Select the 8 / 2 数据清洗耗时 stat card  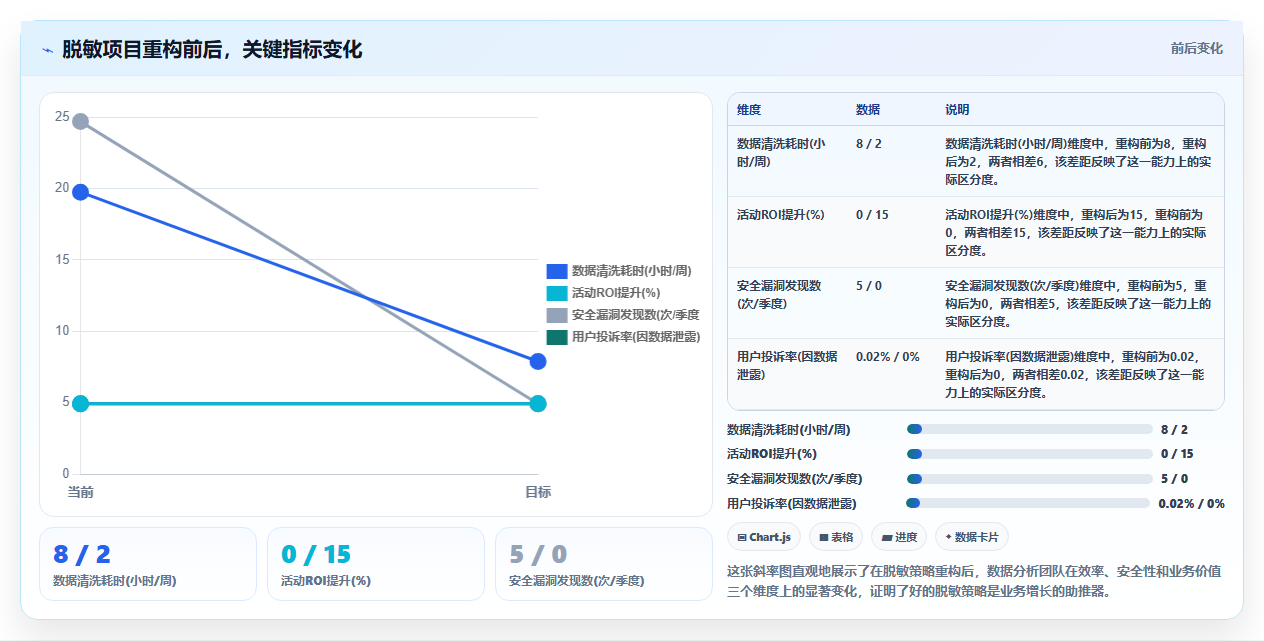point(148,564)
